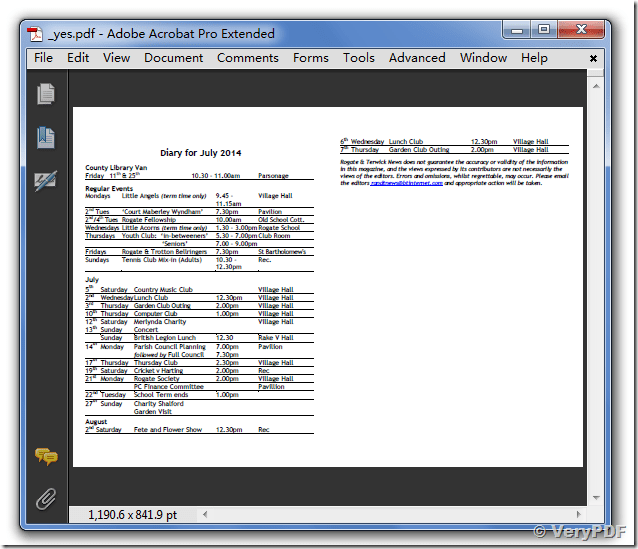Open the Help menu

coord(534,58)
